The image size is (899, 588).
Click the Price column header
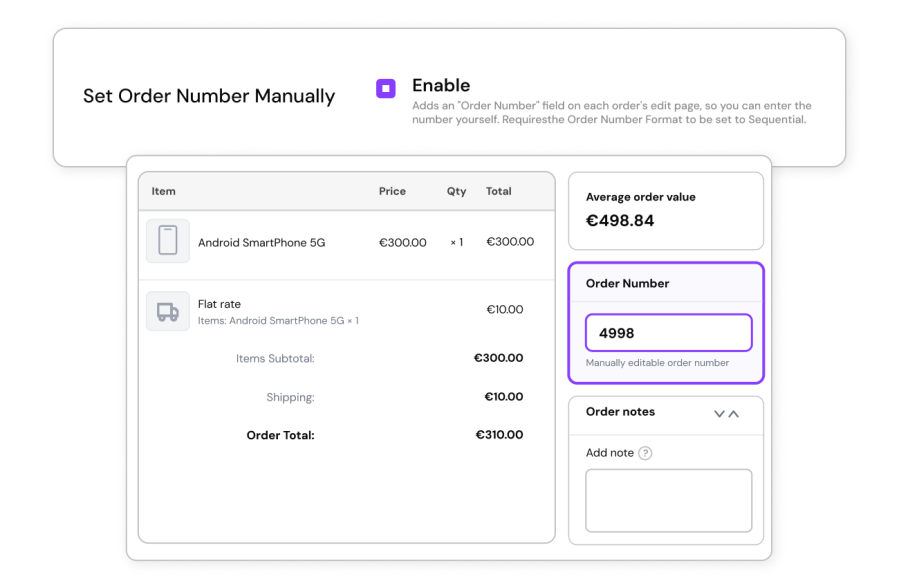[x=392, y=191]
